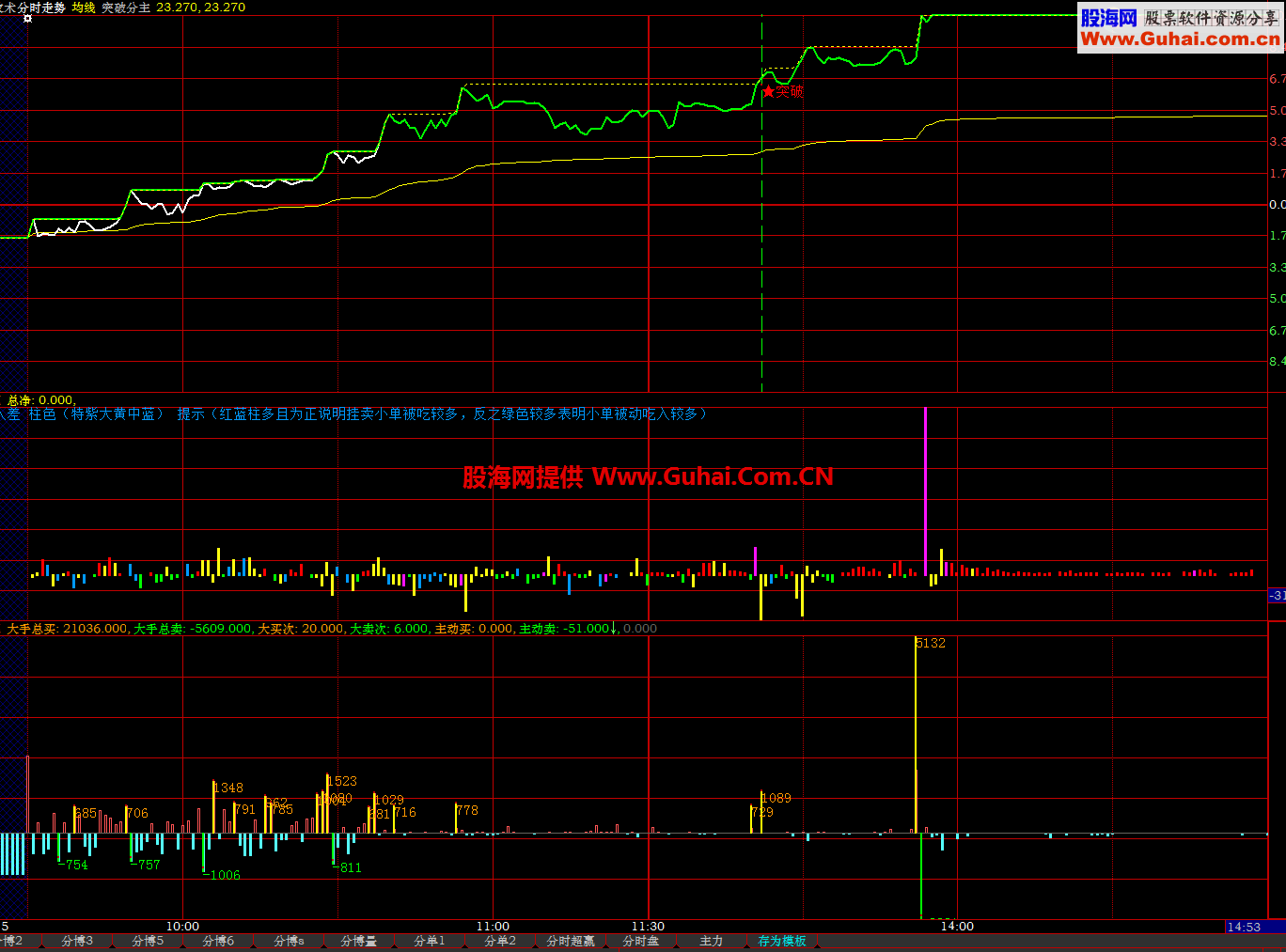The image size is (1286, 952).
Task: Click the 突破分主 indicator name
Action: point(126,8)
